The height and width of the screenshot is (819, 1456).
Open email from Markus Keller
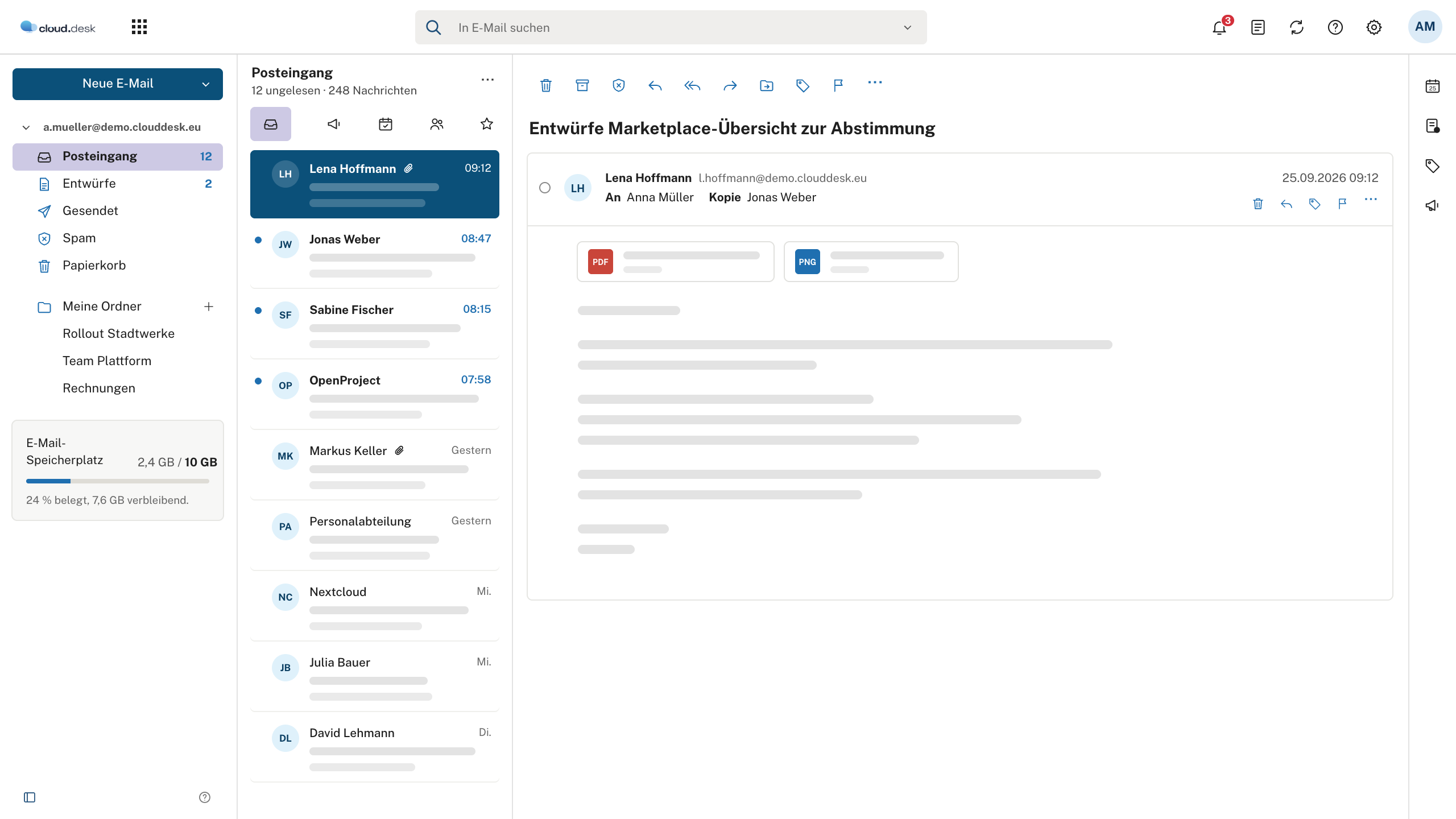click(375, 466)
